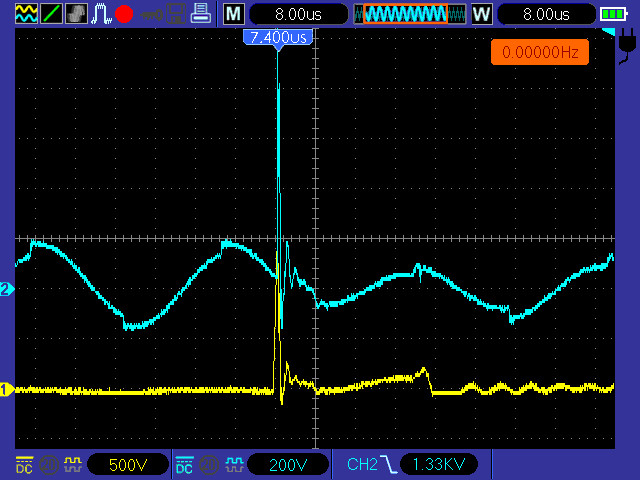Viewport: 640px width, 480px height.
Task: Open the M main timebase 8.00us field
Action: pyautogui.click(x=298, y=14)
